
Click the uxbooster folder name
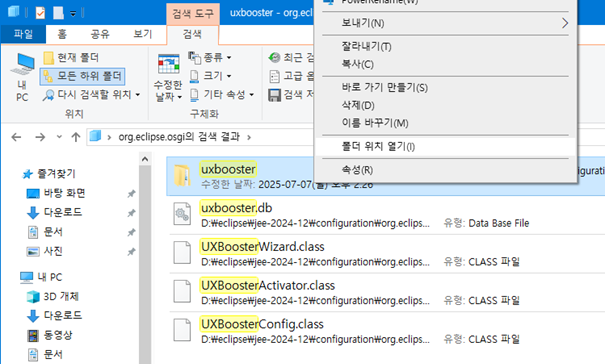point(228,169)
